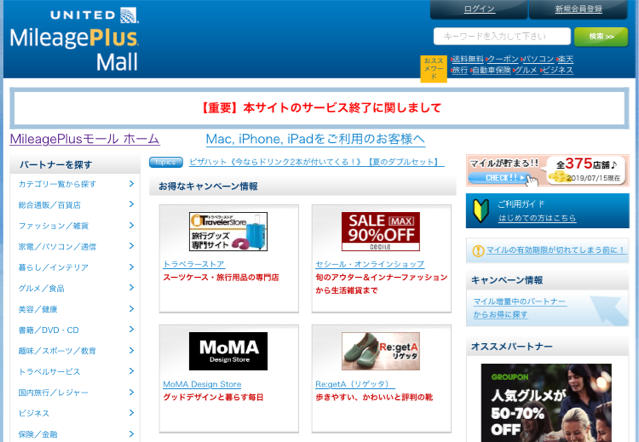
Task: Expand 家電／パソコン／通信 category chevron
Action: (x=131, y=246)
